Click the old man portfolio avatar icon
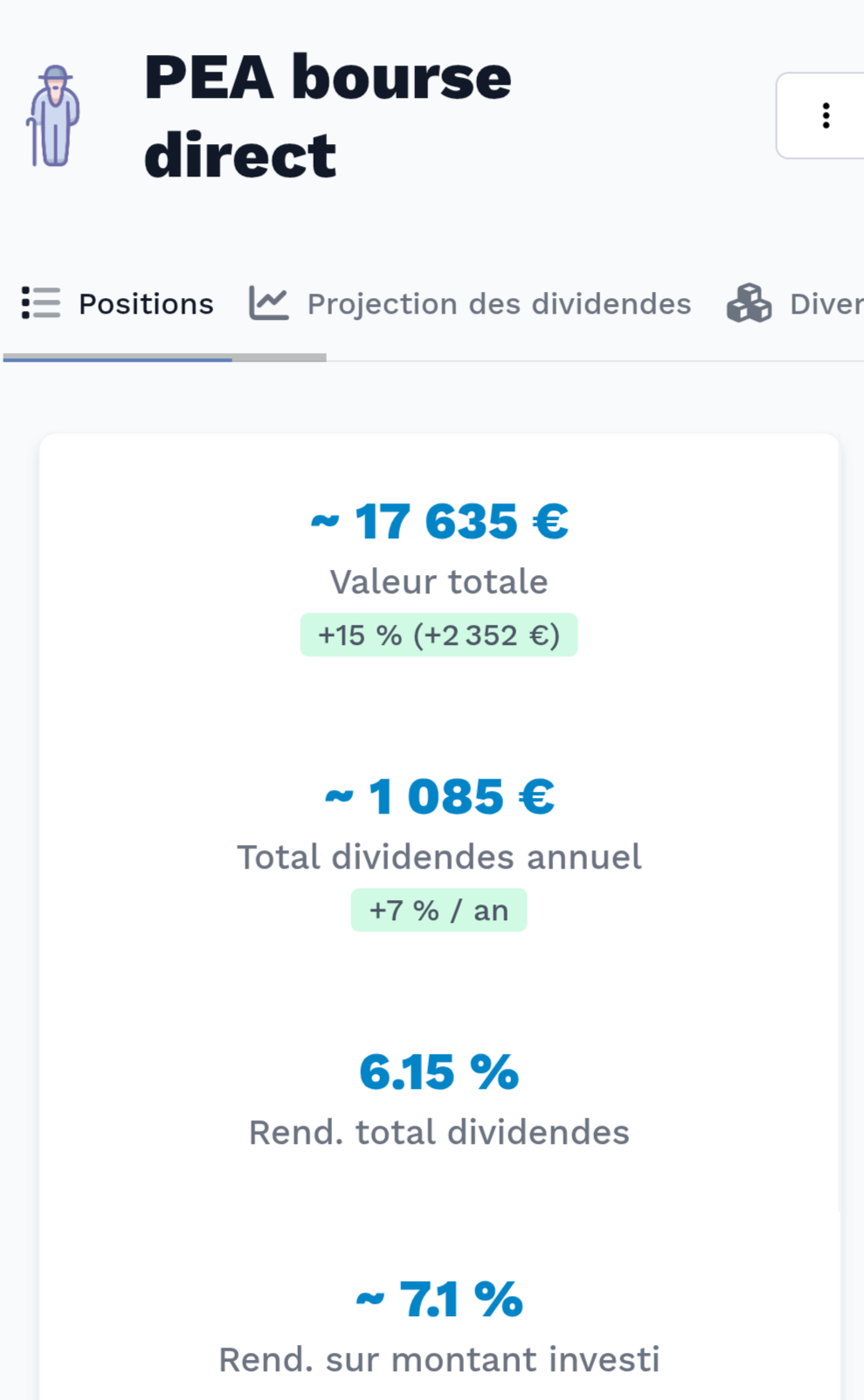Image resolution: width=864 pixels, height=1400 pixels. coord(54,115)
